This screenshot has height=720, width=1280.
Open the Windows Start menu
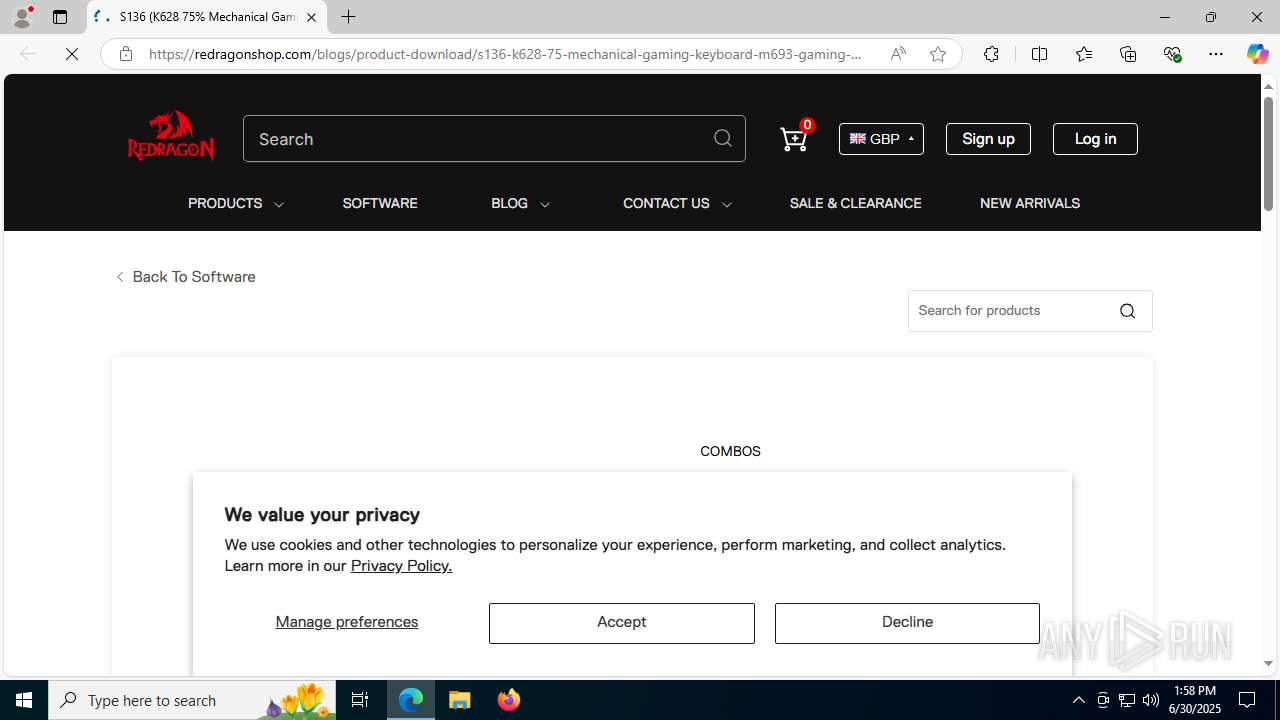coord(24,700)
